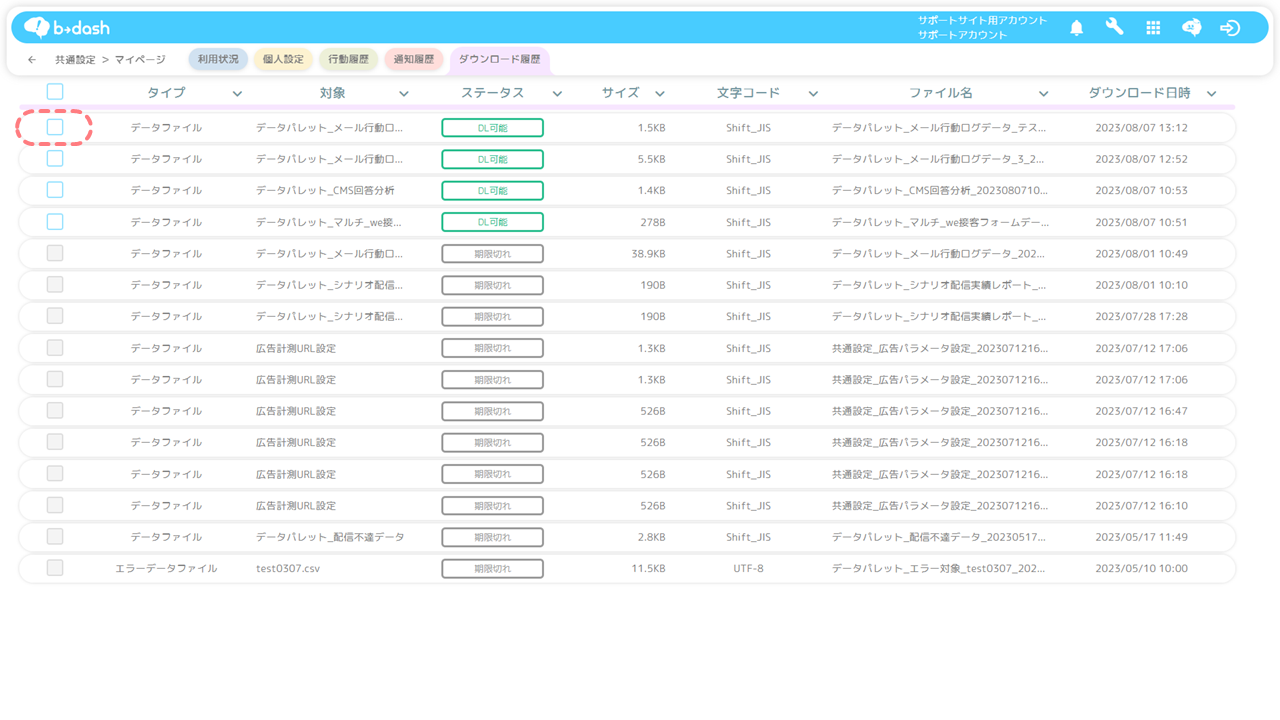Click DL可能 button for CMS回答分析 file
The image size is (1280, 720).
(492, 190)
